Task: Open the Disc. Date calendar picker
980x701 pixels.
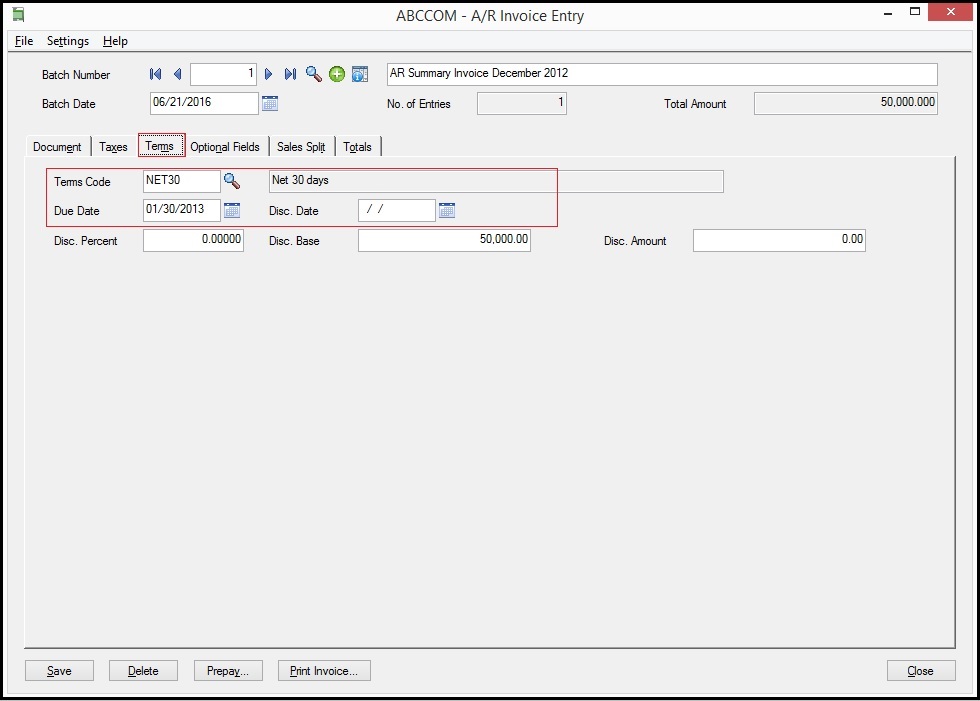Action: (447, 210)
